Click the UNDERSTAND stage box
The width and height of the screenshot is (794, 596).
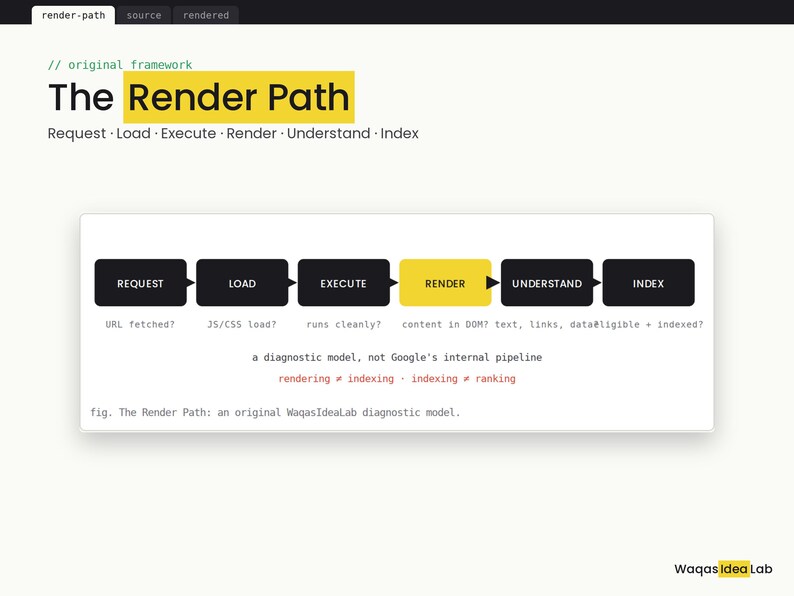[547, 283]
